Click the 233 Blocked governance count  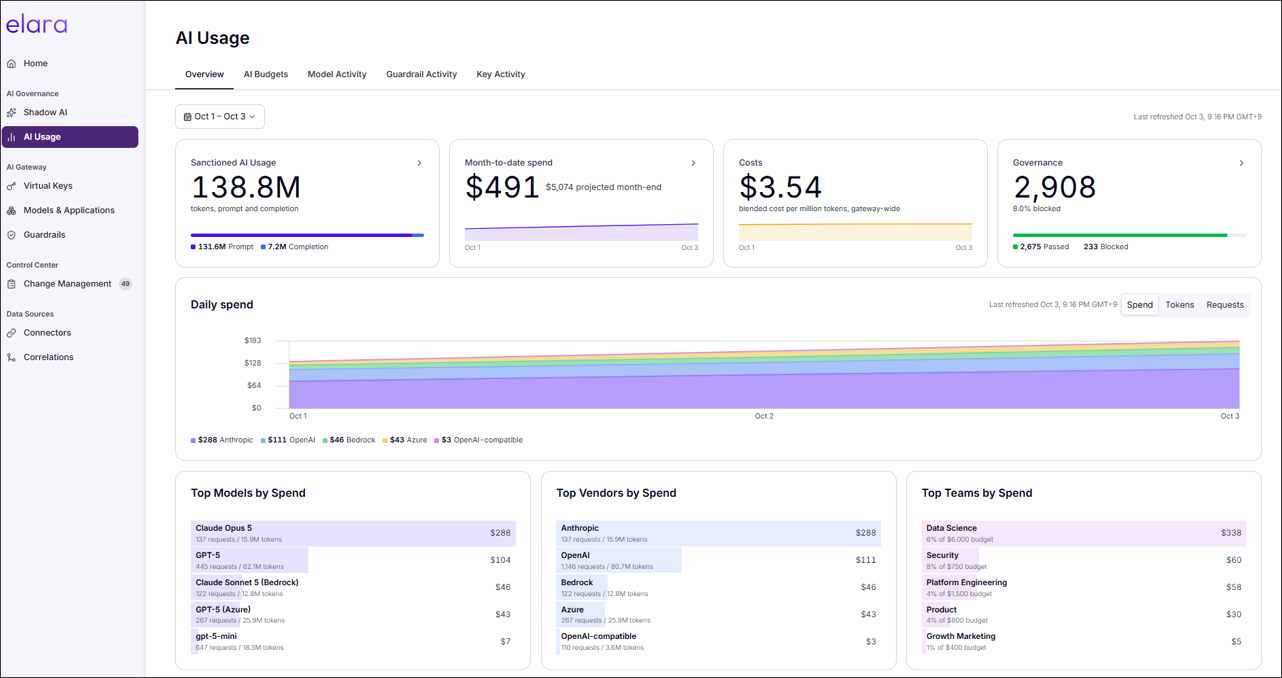(1105, 246)
